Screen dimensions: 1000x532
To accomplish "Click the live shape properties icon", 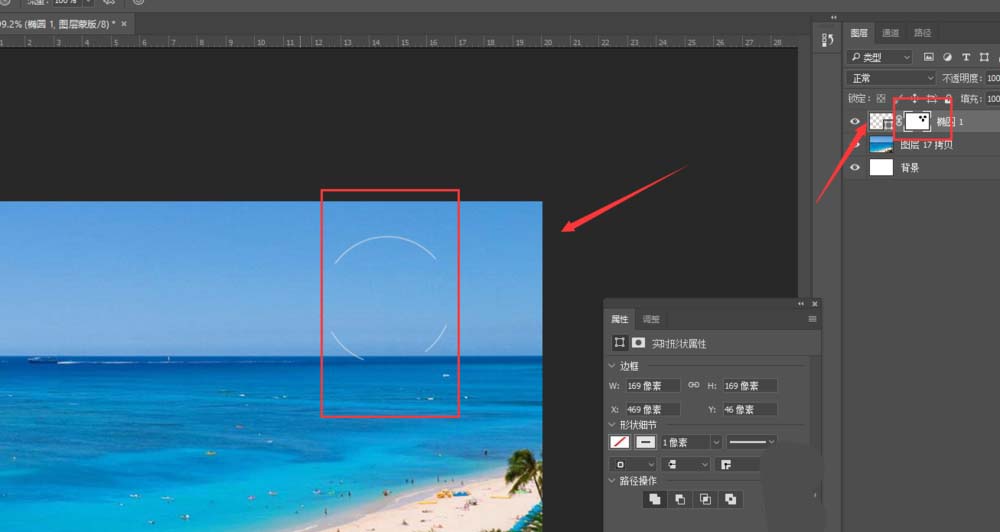I will [x=619, y=343].
